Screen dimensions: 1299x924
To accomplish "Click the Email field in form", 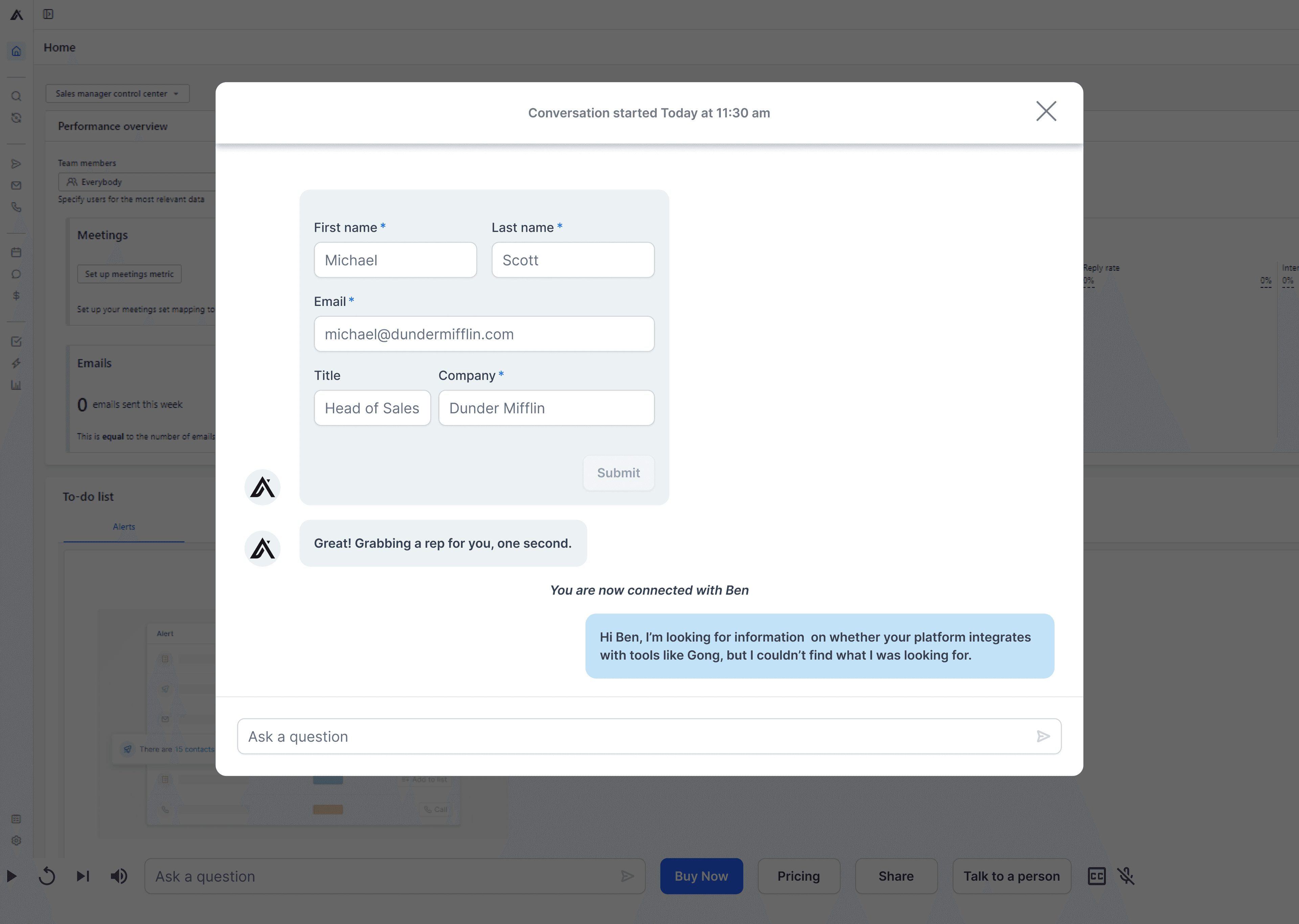I will pyautogui.click(x=484, y=334).
